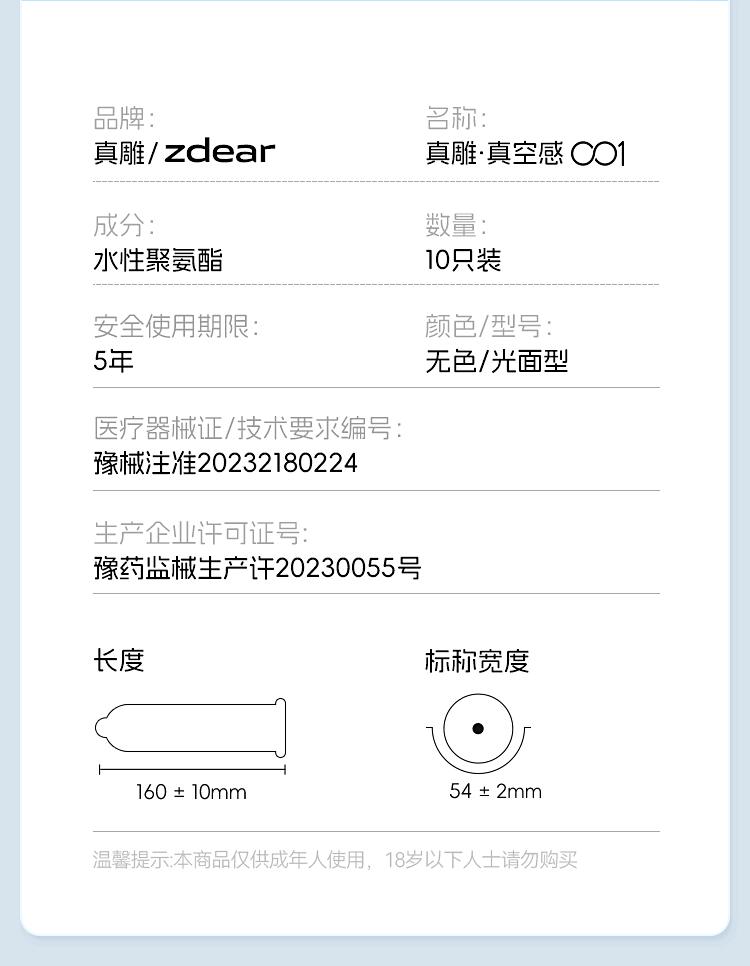Click the 名称 name label
Image resolution: width=750 pixels, height=966 pixels.
pos(455,118)
